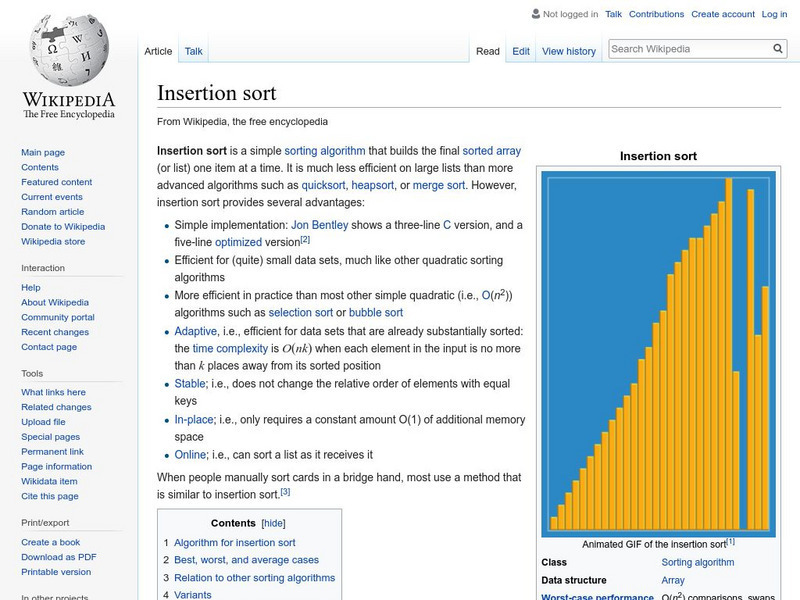Open the View history tab
This screenshot has height=600, width=800.
pyautogui.click(x=568, y=50)
